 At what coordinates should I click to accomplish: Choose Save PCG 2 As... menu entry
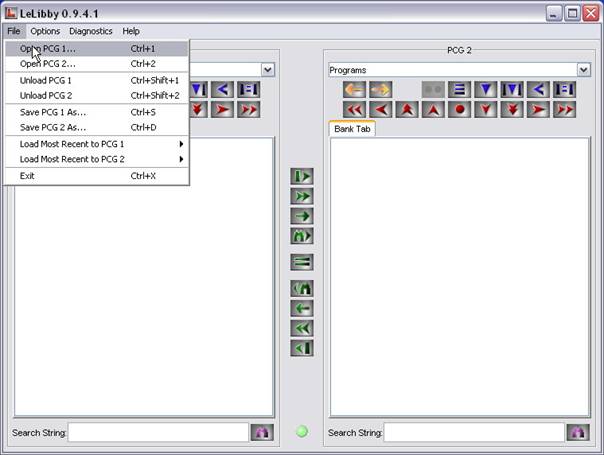96,127
